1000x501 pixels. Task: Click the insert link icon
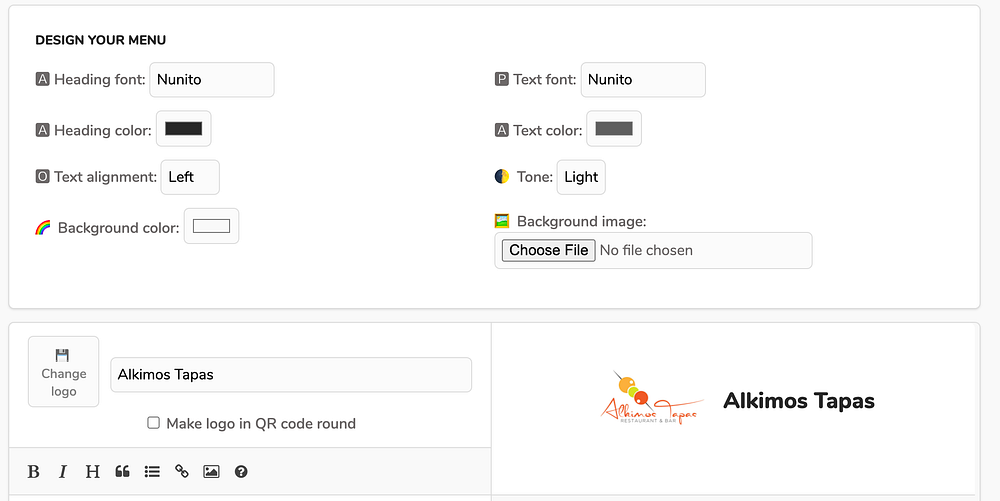click(181, 472)
